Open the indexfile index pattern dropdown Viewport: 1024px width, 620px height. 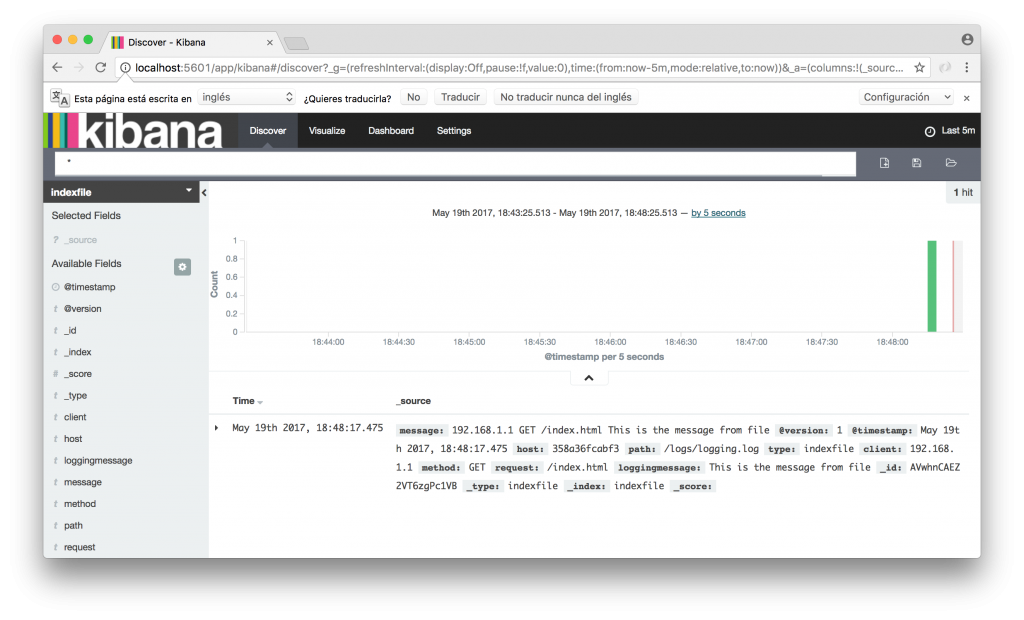(x=121, y=192)
